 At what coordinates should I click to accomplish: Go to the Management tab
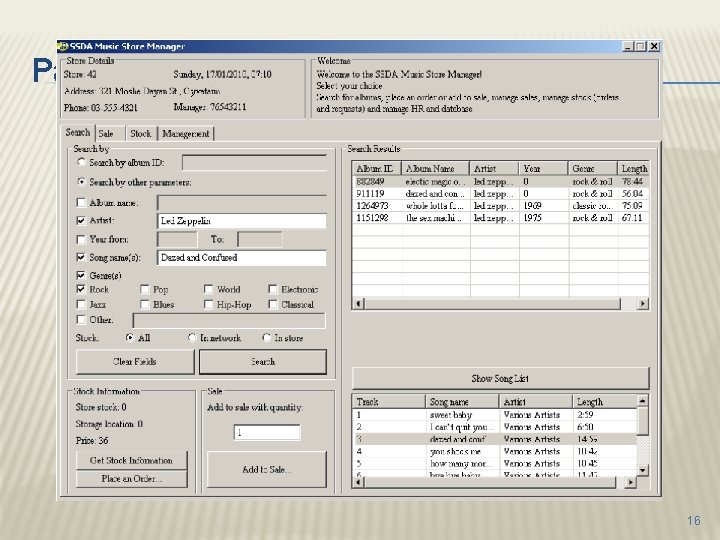186,133
